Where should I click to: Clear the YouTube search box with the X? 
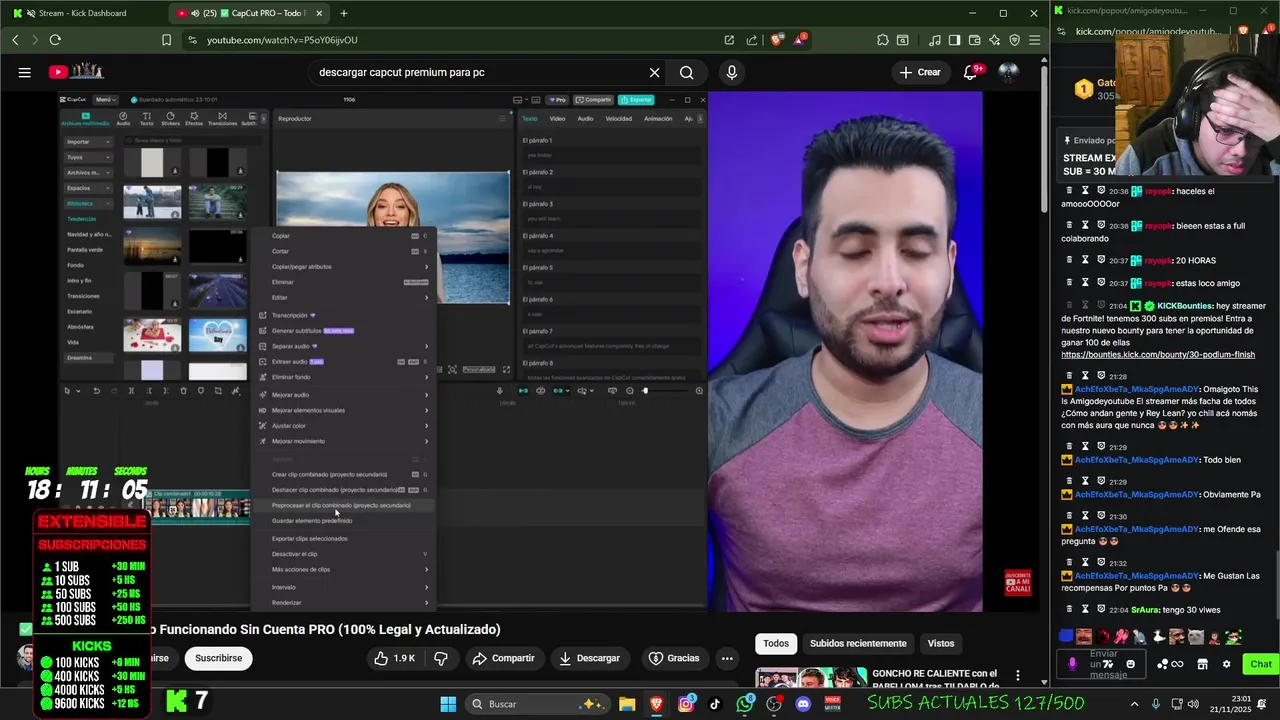654,72
